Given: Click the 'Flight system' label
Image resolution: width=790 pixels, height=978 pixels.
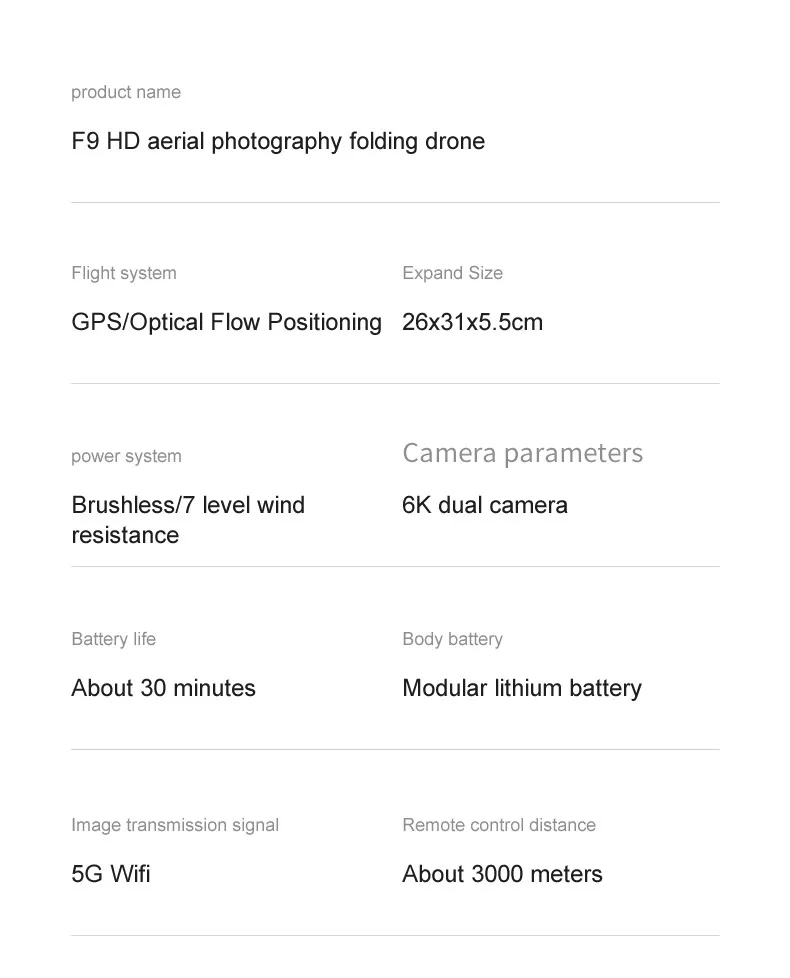Looking at the screenshot, I should [x=124, y=273].
